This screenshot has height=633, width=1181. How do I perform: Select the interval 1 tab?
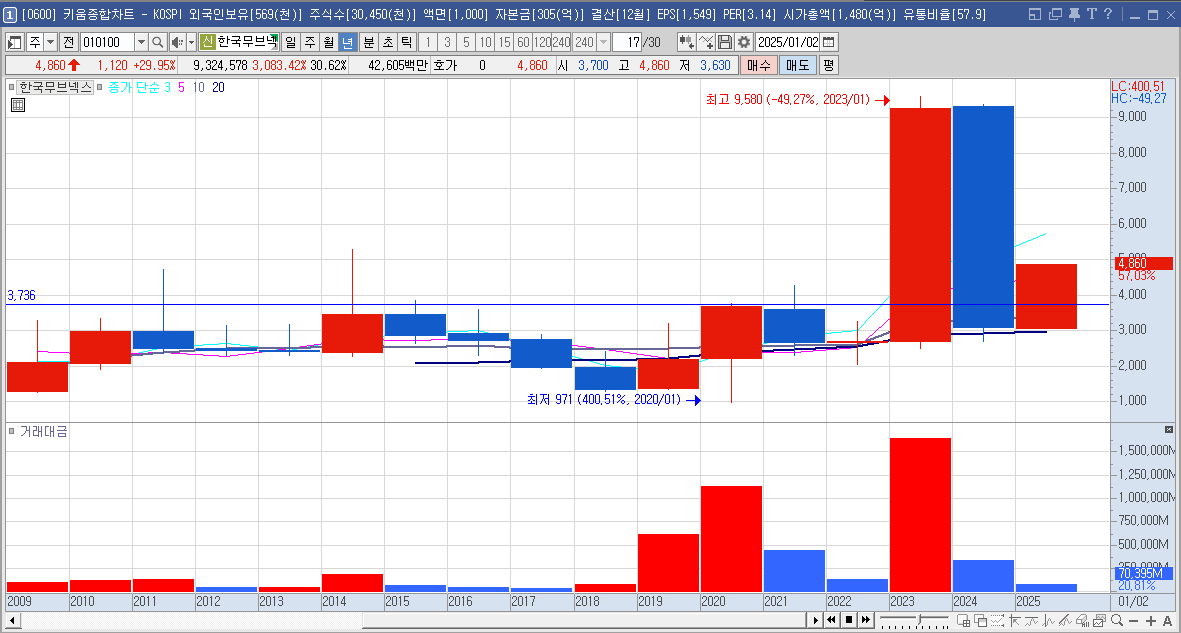[428, 42]
